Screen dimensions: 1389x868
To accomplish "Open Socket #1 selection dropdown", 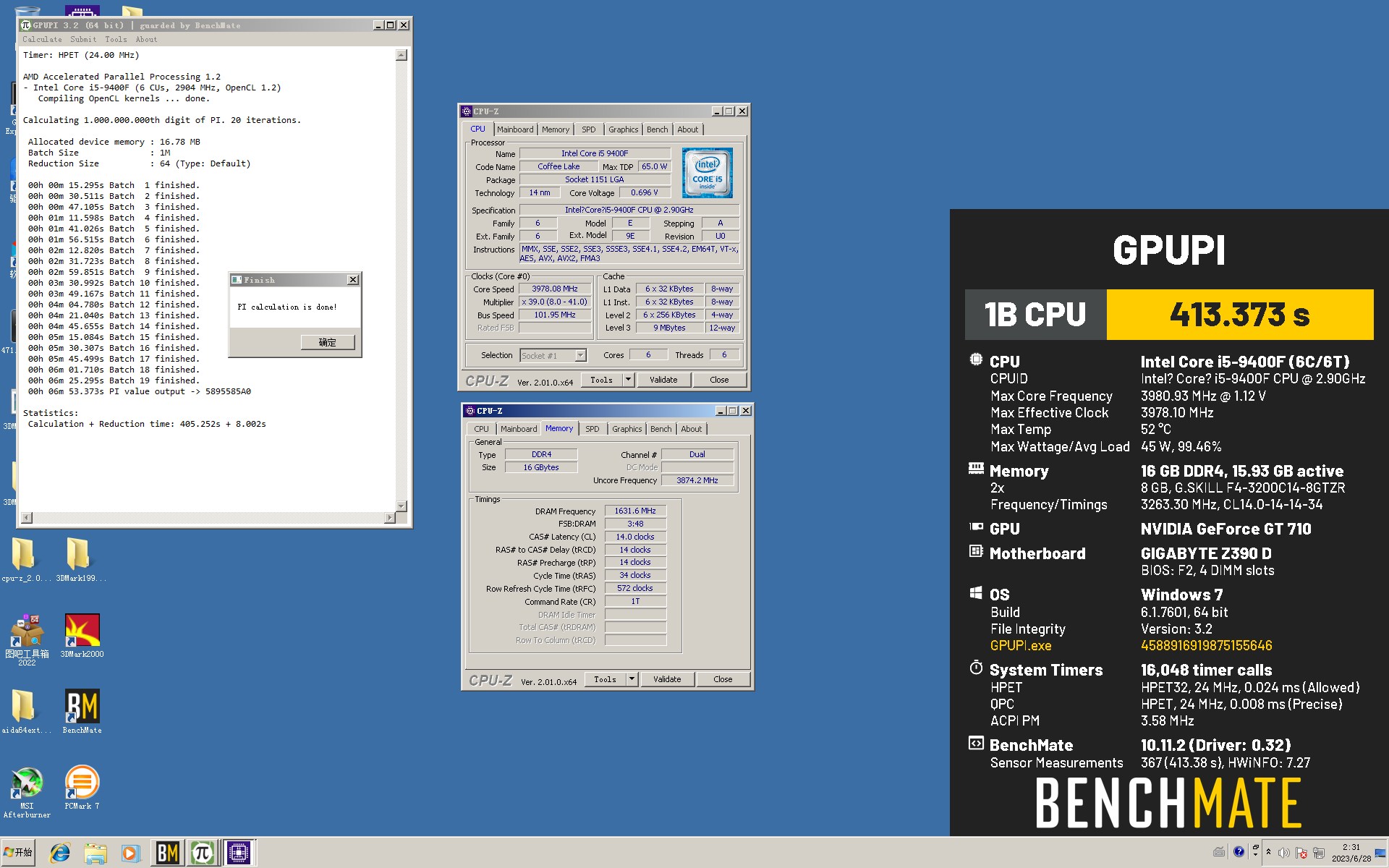I will (553, 355).
